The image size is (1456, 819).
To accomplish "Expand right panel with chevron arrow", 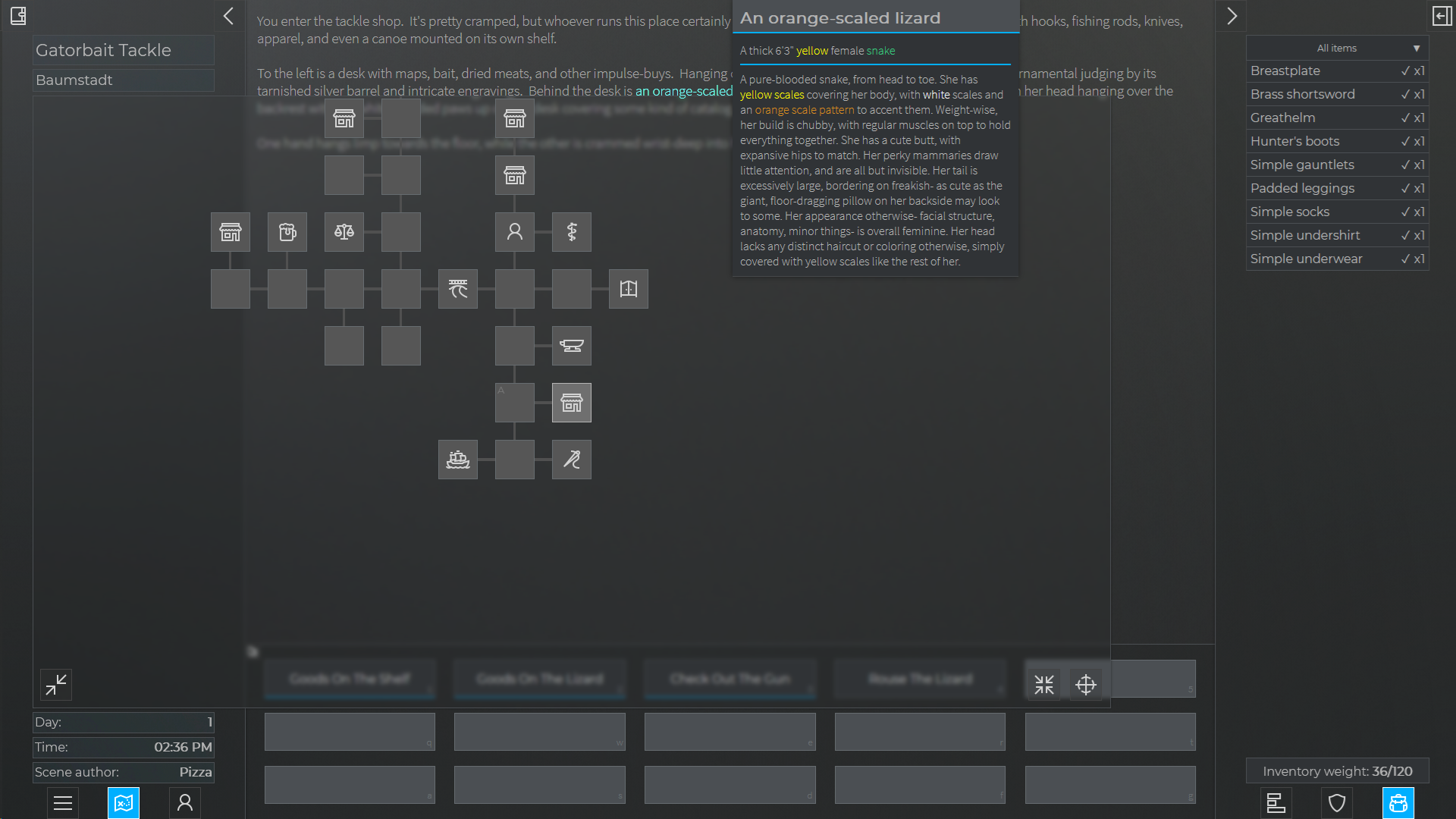I will 1232,16.
